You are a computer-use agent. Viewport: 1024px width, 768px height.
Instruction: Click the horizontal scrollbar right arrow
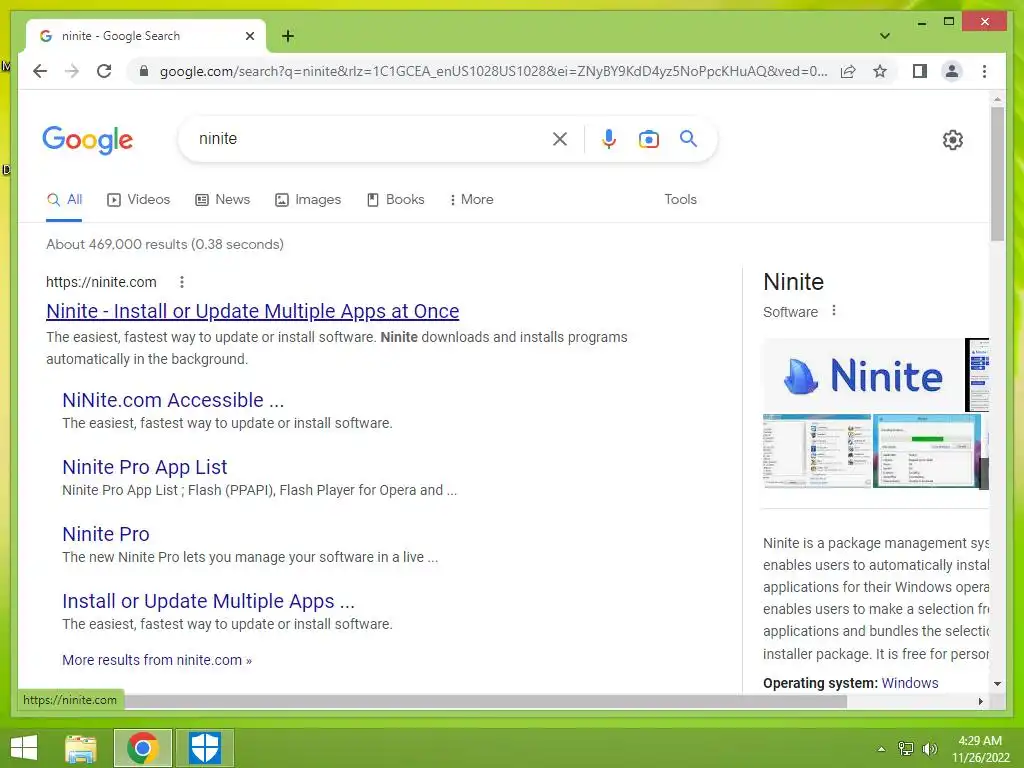(980, 701)
